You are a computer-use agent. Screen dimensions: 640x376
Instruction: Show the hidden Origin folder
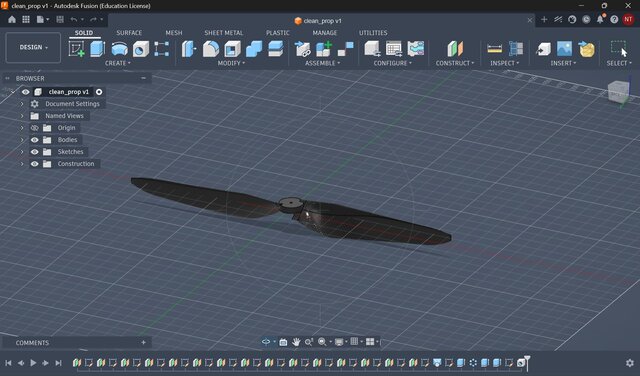(35, 128)
